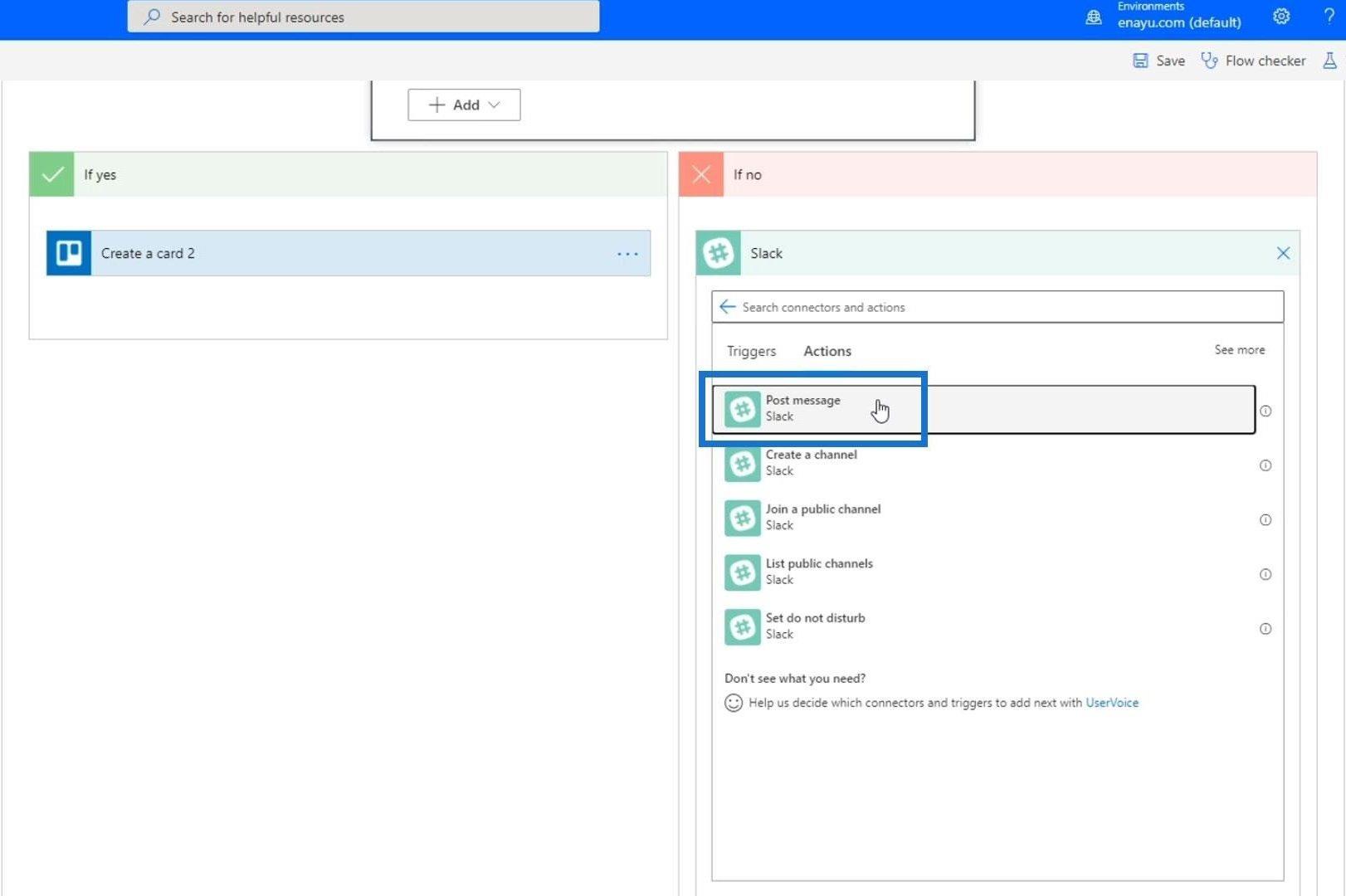Click the Trello icon on Create a card 2
Screen dimensions: 1346x896
click(x=69, y=253)
